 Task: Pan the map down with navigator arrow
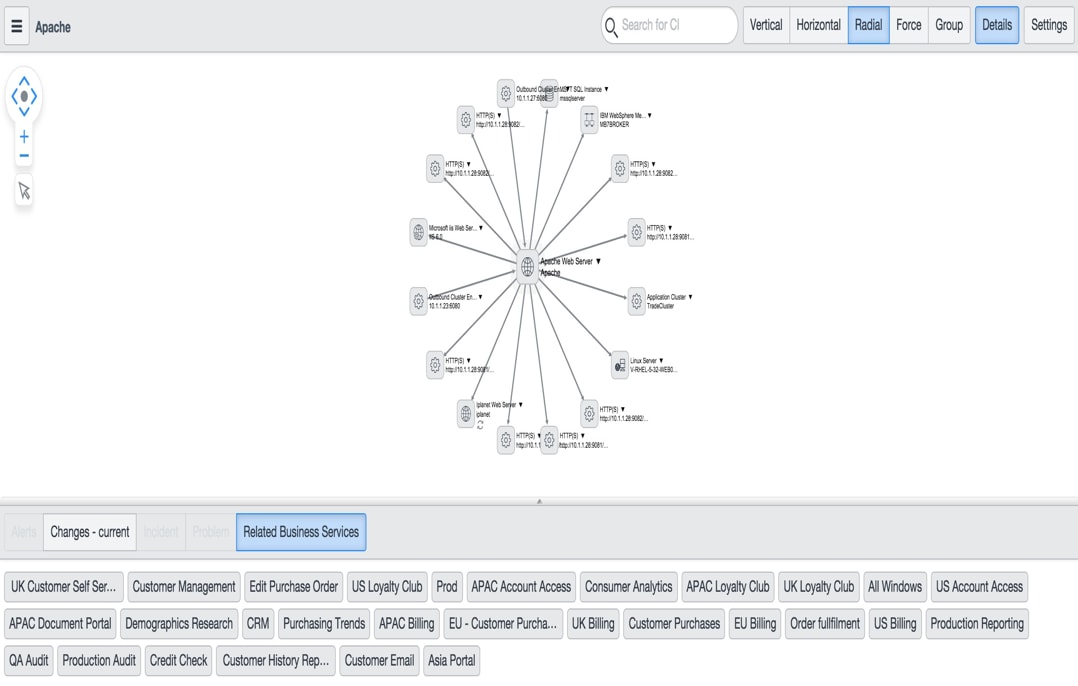pyautogui.click(x=24, y=111)
